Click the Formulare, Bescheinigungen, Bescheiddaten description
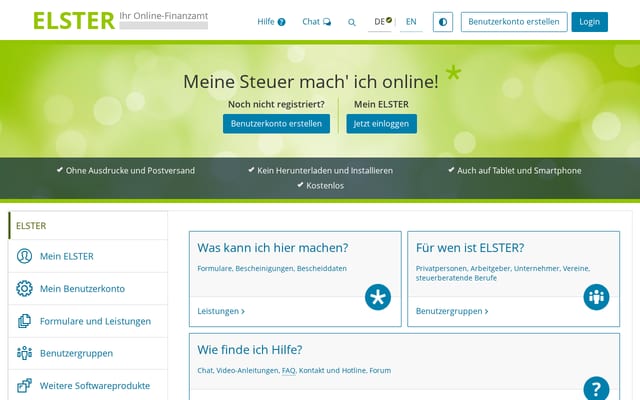 [x=272, y=269]
